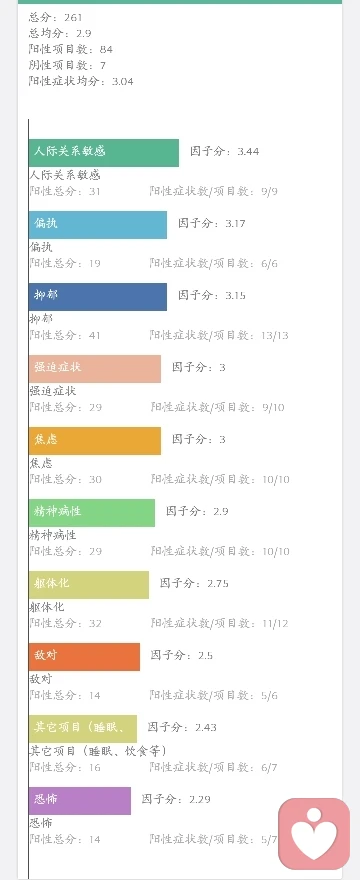Select the green 人际关系敏感 bar
This screenshot has width=360, height=880.
click(104, 153)
